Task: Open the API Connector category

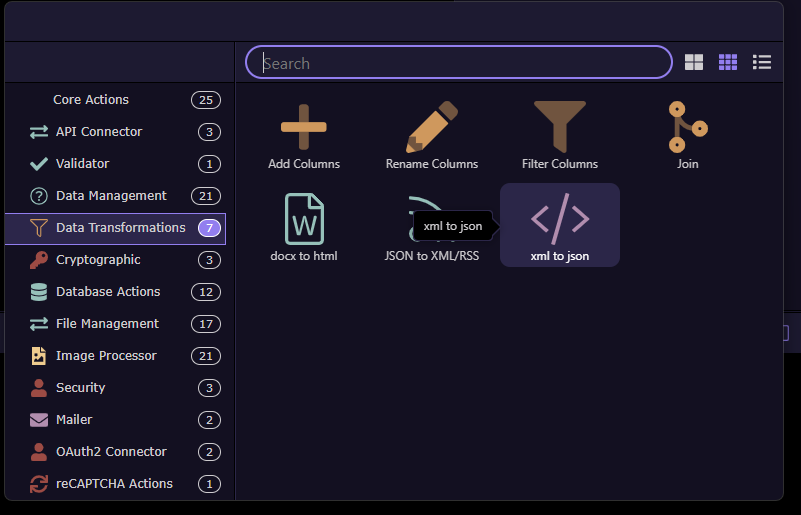Action: [x=115, y=132]
